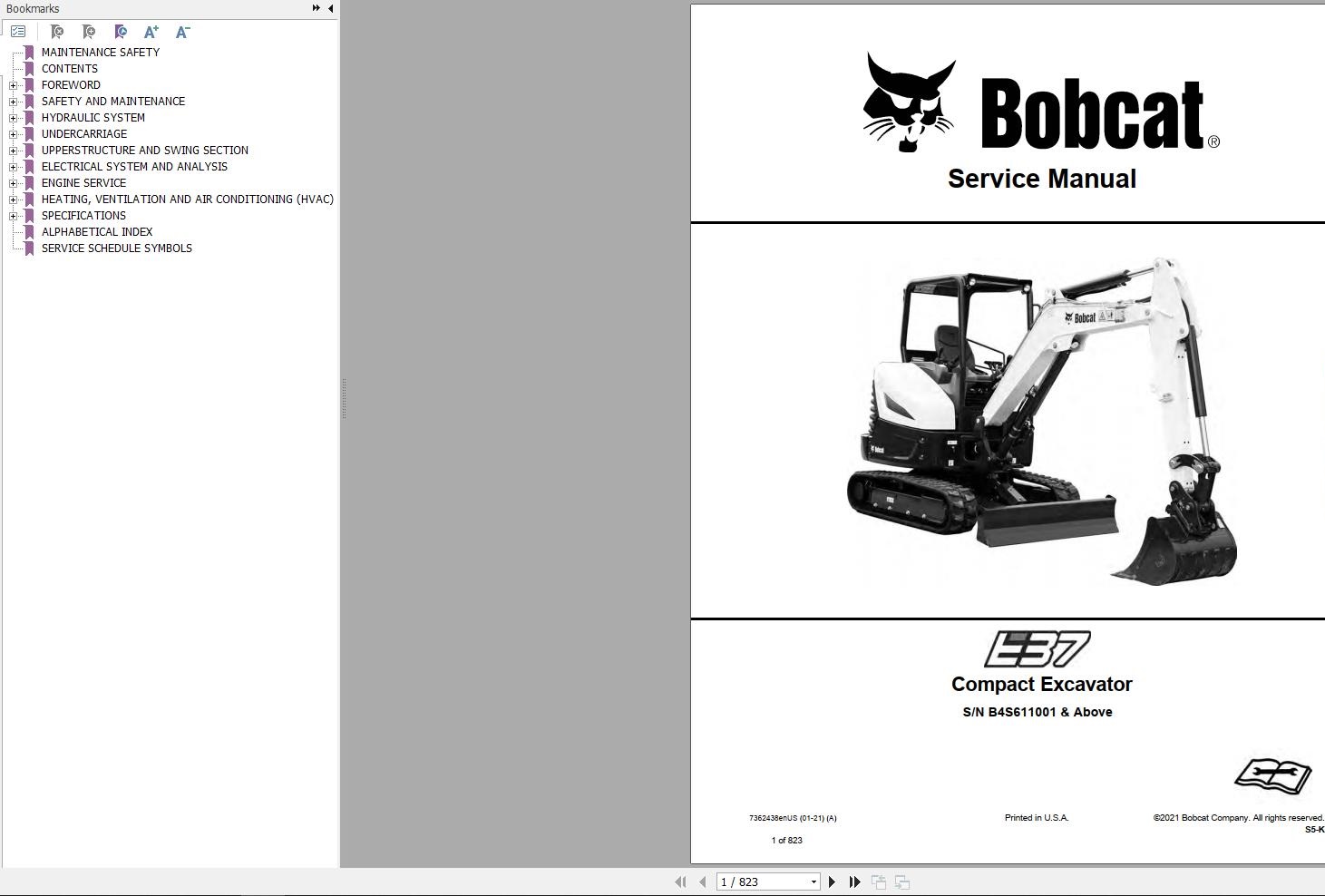
Task: Expand the UNDERCARRIAGE bookmark
Action: (x=14, y=134)
